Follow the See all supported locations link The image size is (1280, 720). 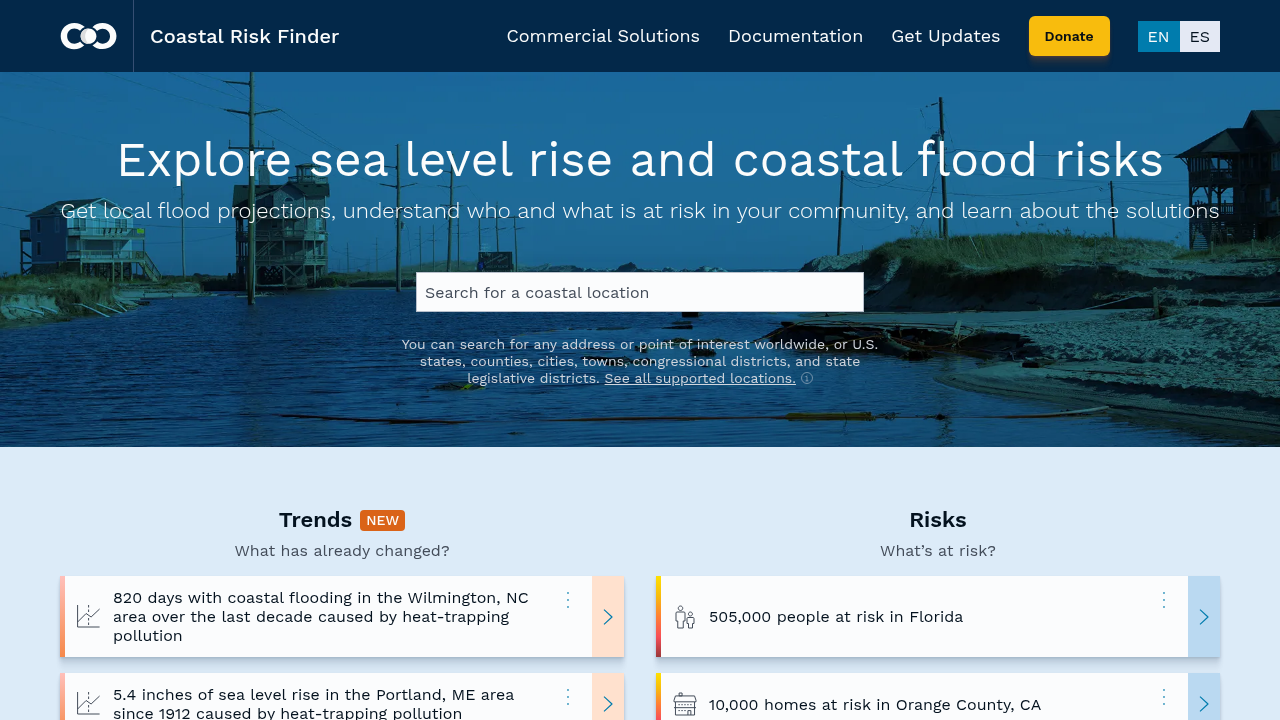pos(700,378)
